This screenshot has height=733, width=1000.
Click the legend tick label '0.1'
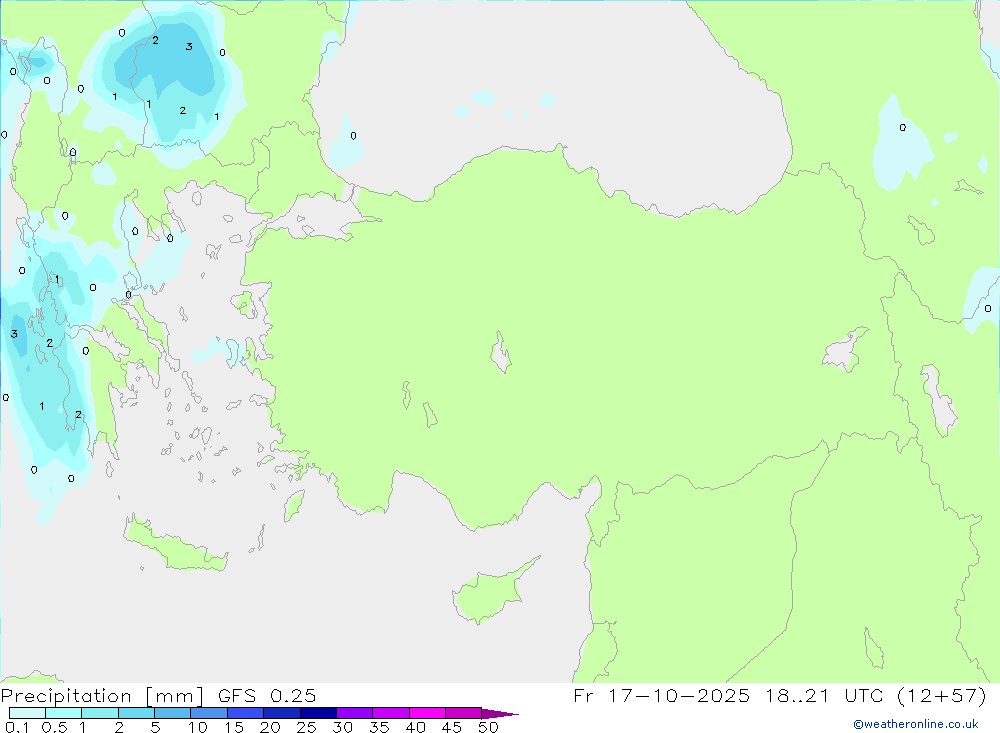[17, 727]
